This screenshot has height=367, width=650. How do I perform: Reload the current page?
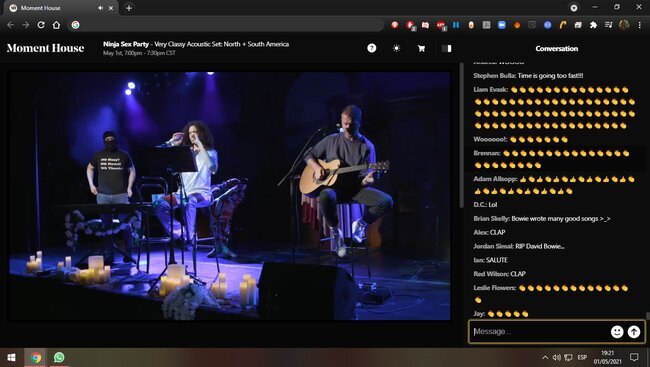(41, 25)
